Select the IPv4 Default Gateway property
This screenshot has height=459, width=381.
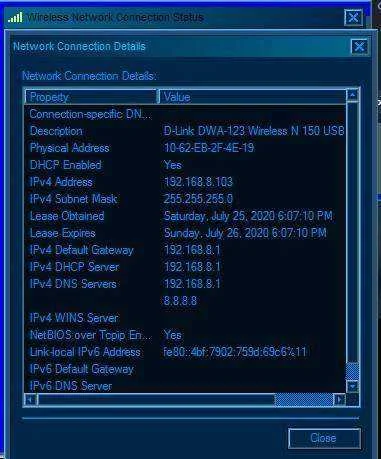point(82,250)
